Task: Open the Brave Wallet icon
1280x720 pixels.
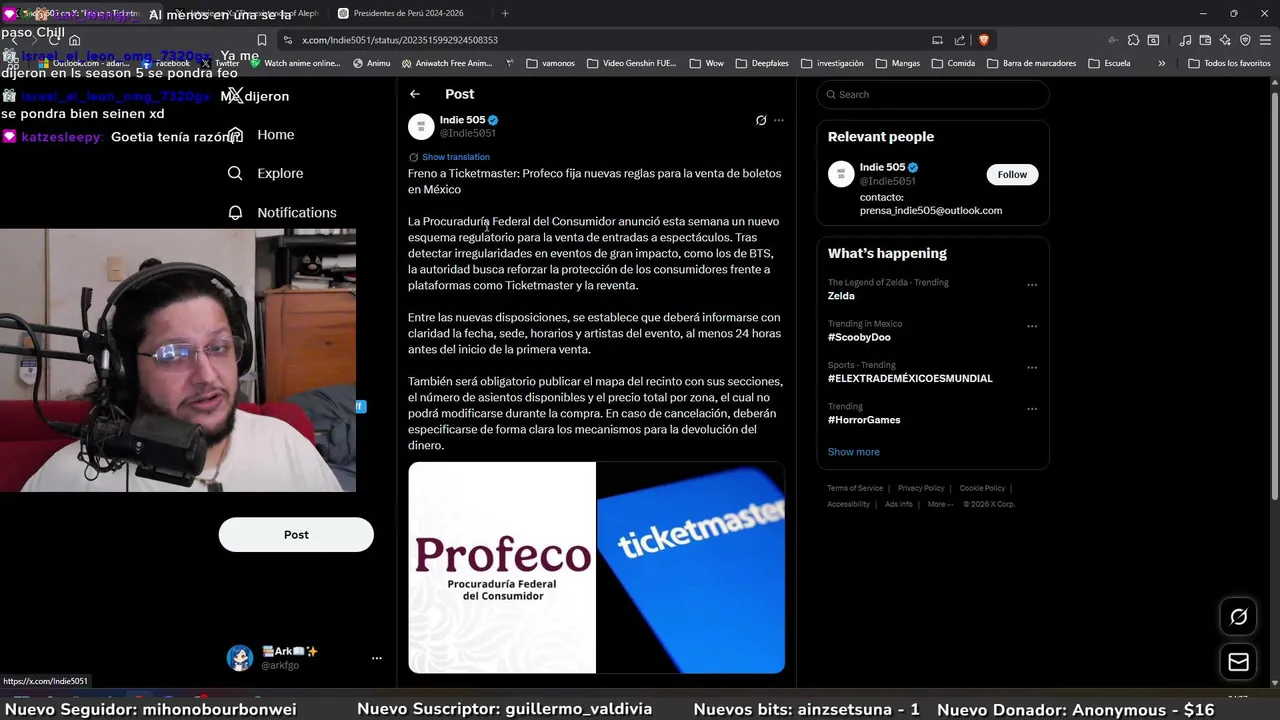Action: [x=1206, y=40]
